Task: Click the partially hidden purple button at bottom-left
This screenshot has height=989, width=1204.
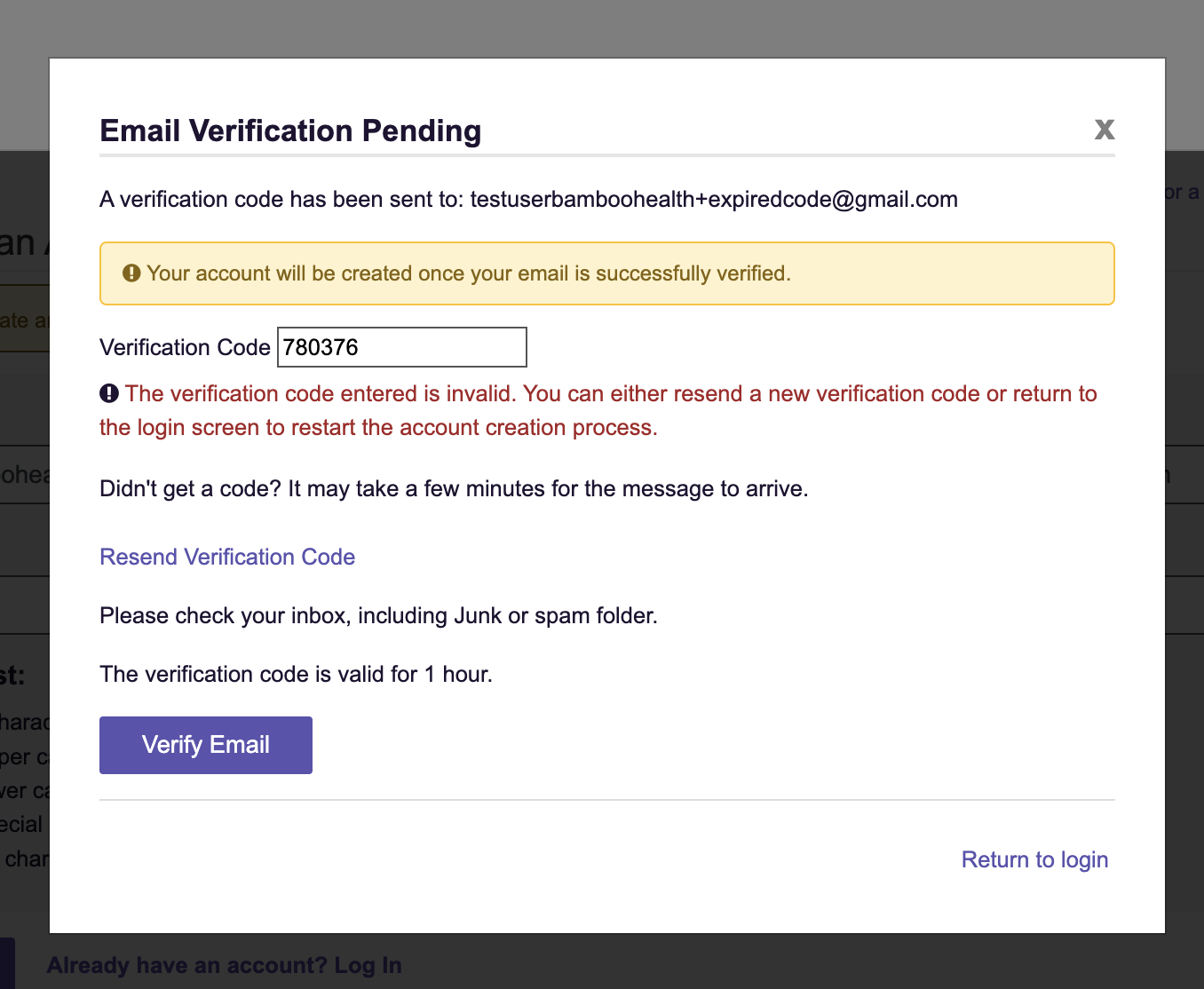Action: click(x=7, y=963)
